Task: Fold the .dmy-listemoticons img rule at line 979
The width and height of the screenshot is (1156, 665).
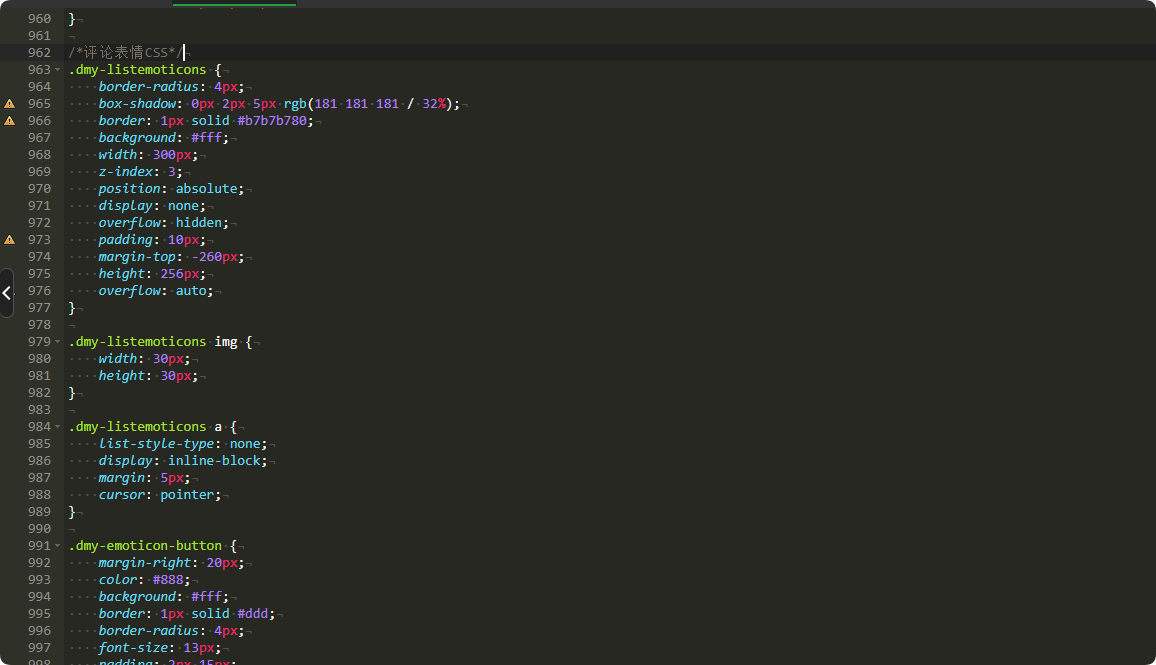Action: point(58,342)
